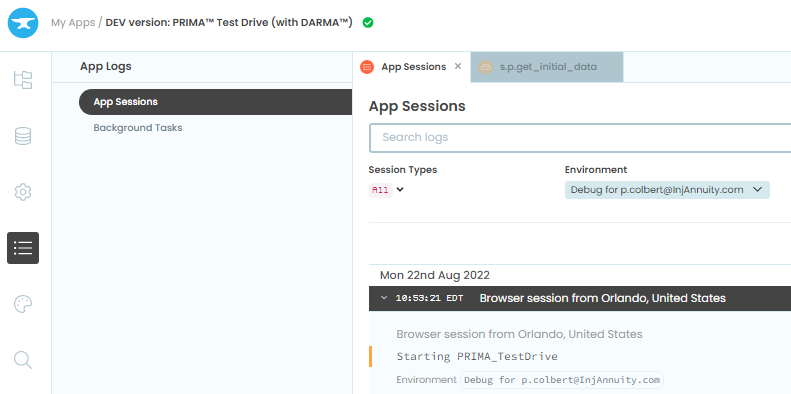Open the Theme palette sidebar icon
791x394 pixels.
23,304
